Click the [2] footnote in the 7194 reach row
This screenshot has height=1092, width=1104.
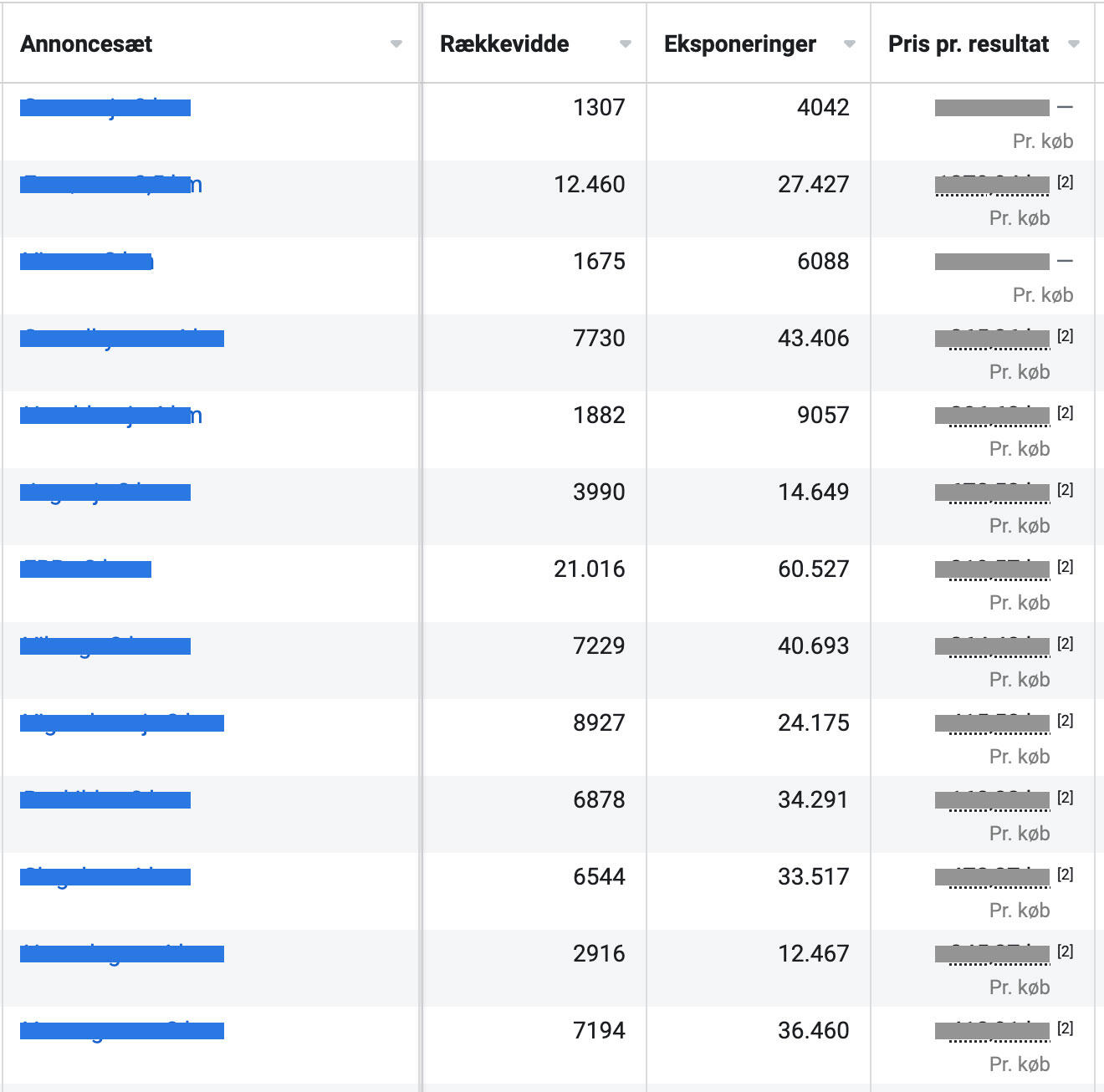tap(1065, 1028)
